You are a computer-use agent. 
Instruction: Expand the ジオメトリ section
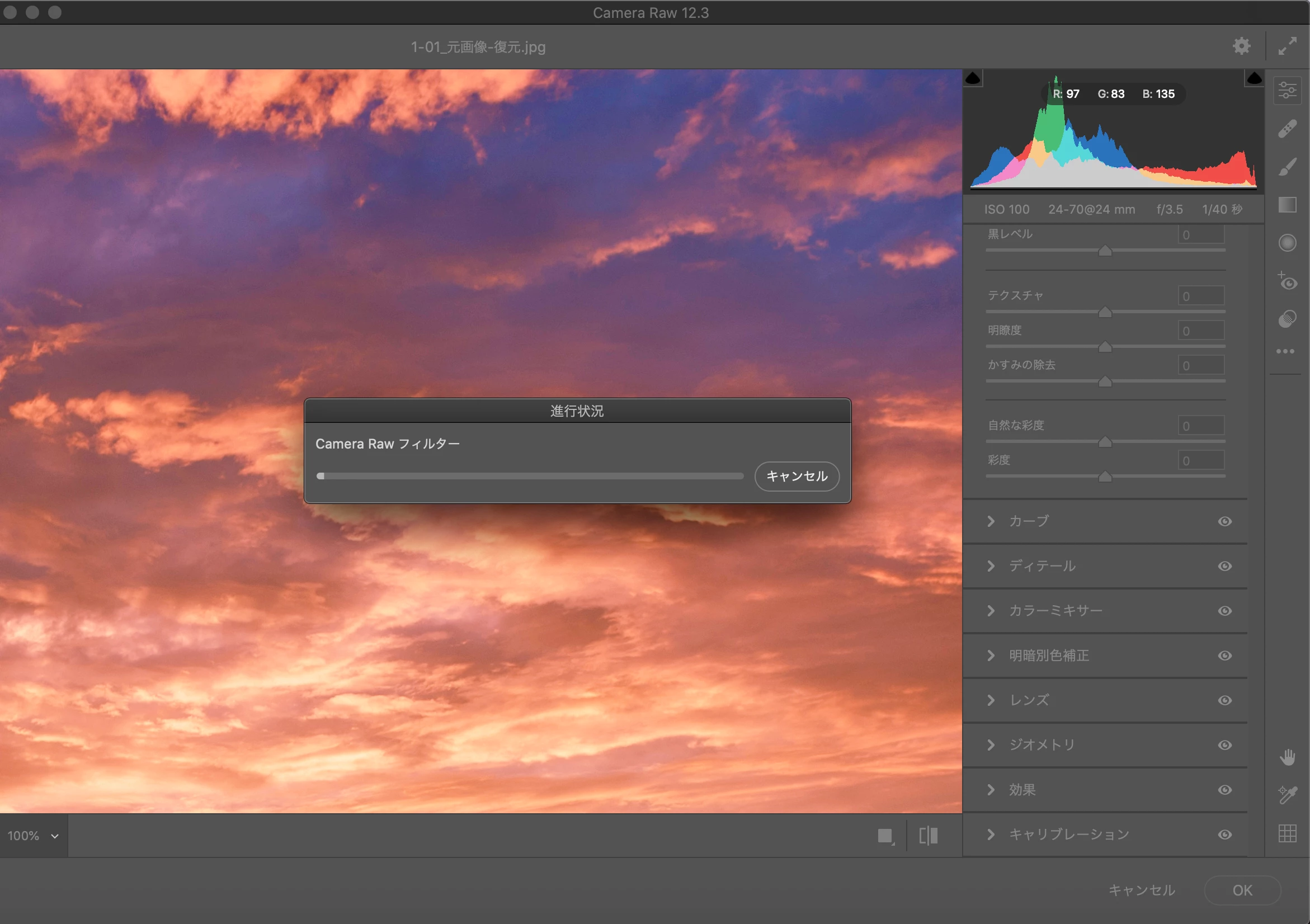991,745
